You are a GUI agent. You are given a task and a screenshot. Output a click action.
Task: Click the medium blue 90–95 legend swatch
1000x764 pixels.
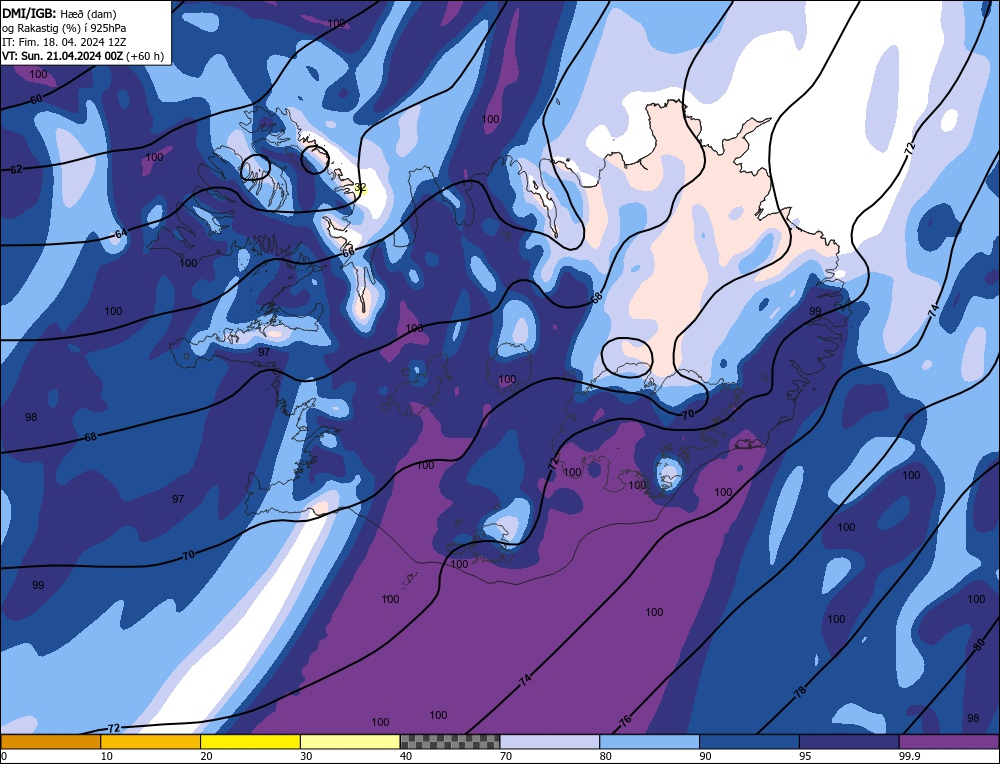coord(749,742)
